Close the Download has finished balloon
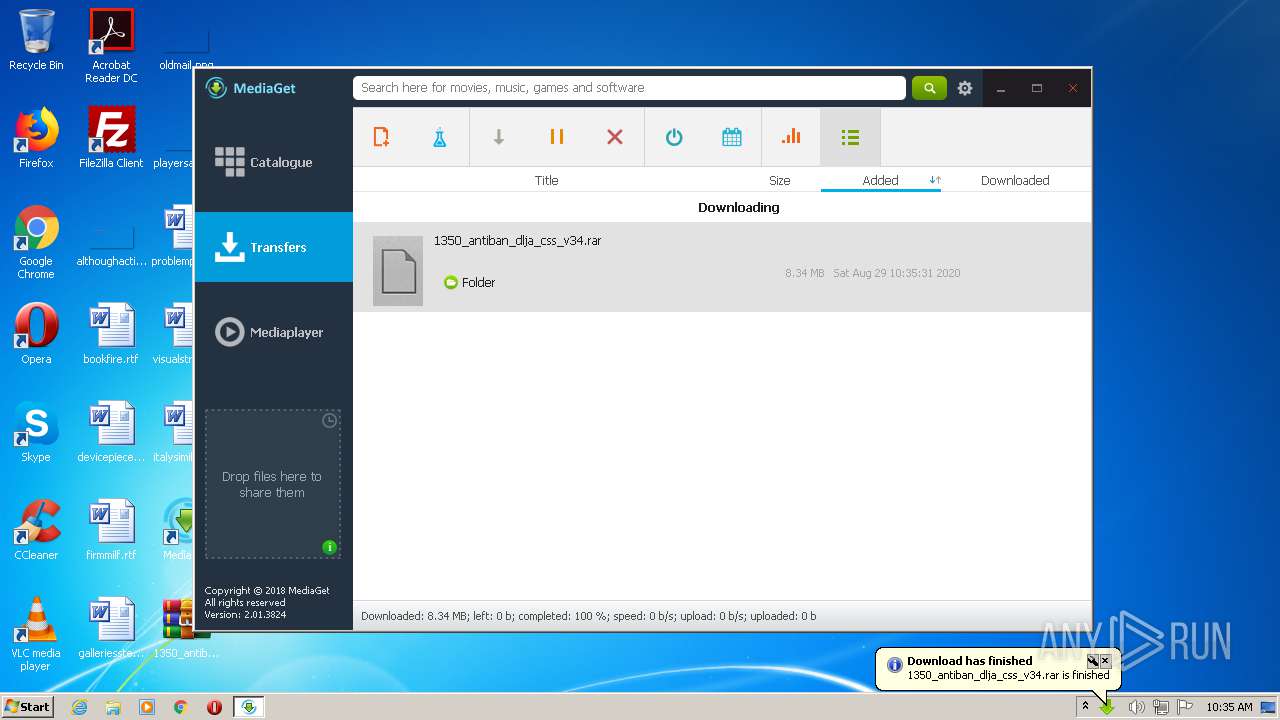This screenshot has width=1280, height=720. click(1105, 661)
